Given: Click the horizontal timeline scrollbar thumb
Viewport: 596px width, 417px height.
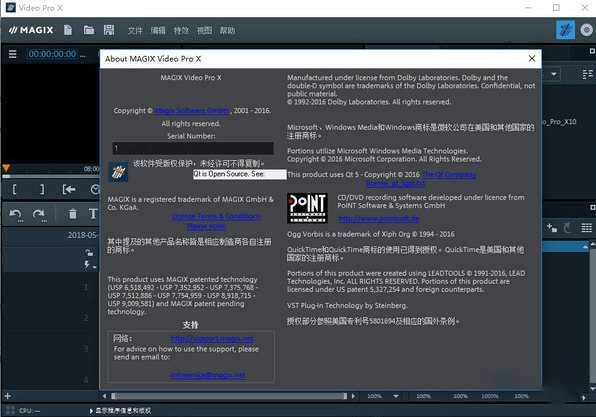Looking at the screenshot, I should click(x=229, y=396).
